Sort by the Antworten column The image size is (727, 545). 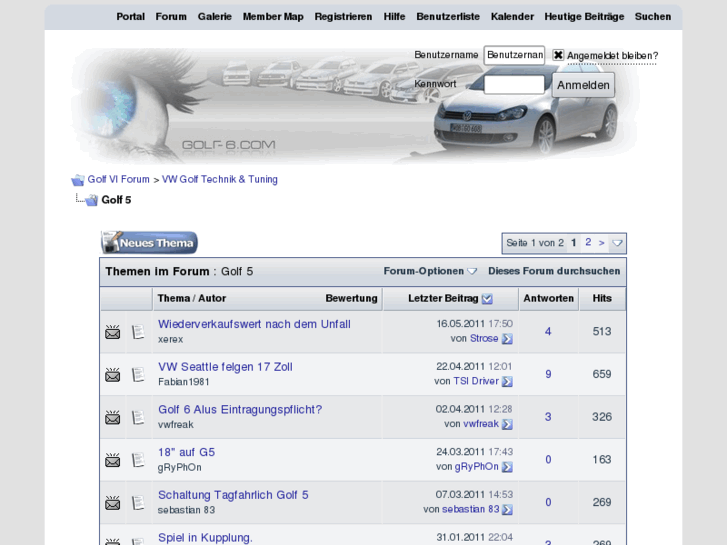[x=548, y=298]
